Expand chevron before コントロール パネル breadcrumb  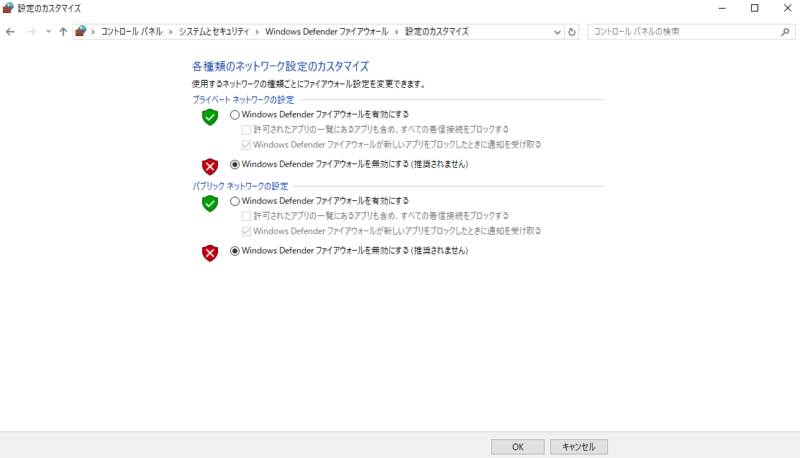[93, 32]
